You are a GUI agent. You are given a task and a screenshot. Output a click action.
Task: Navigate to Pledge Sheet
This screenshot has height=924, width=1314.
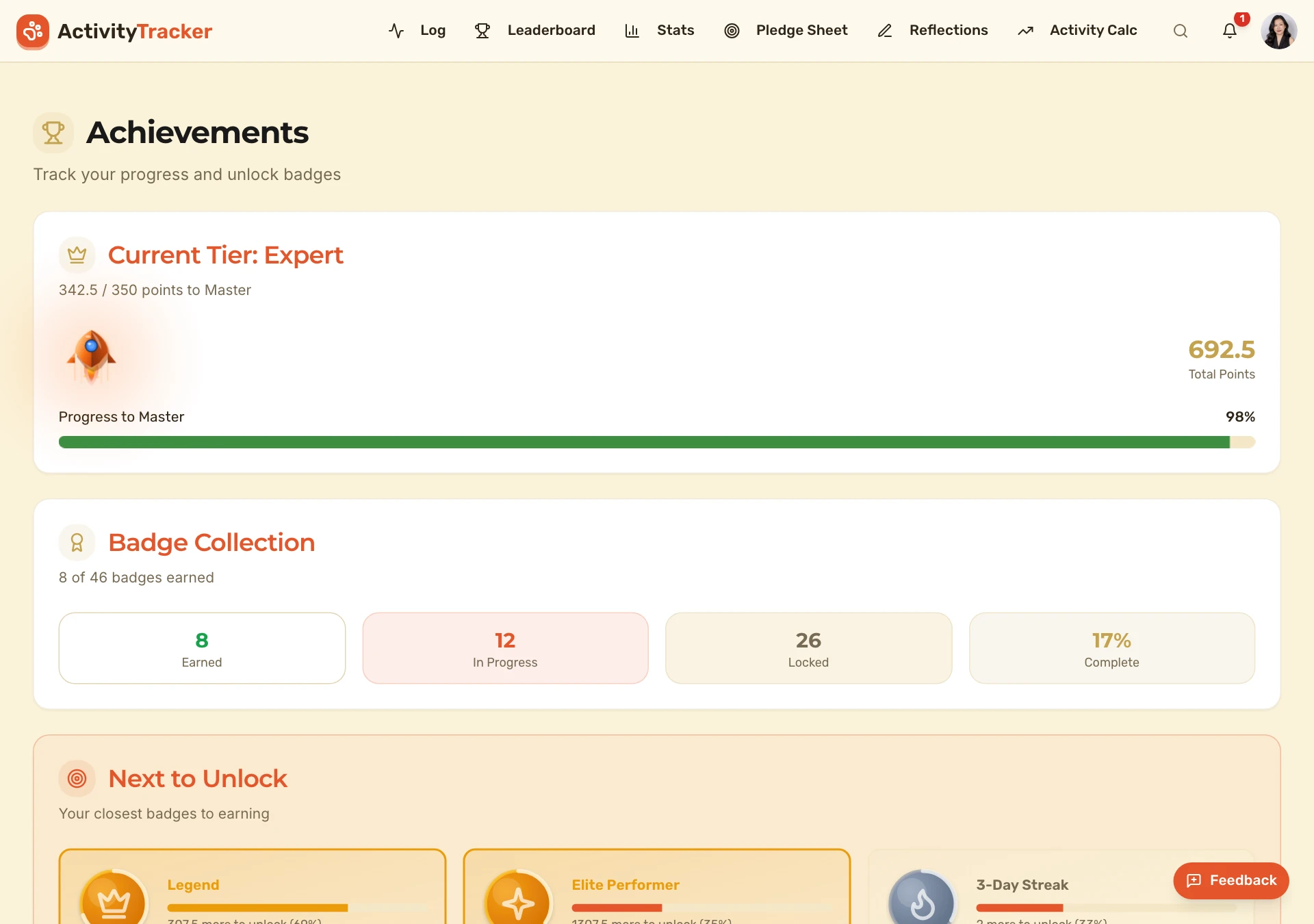786,31
